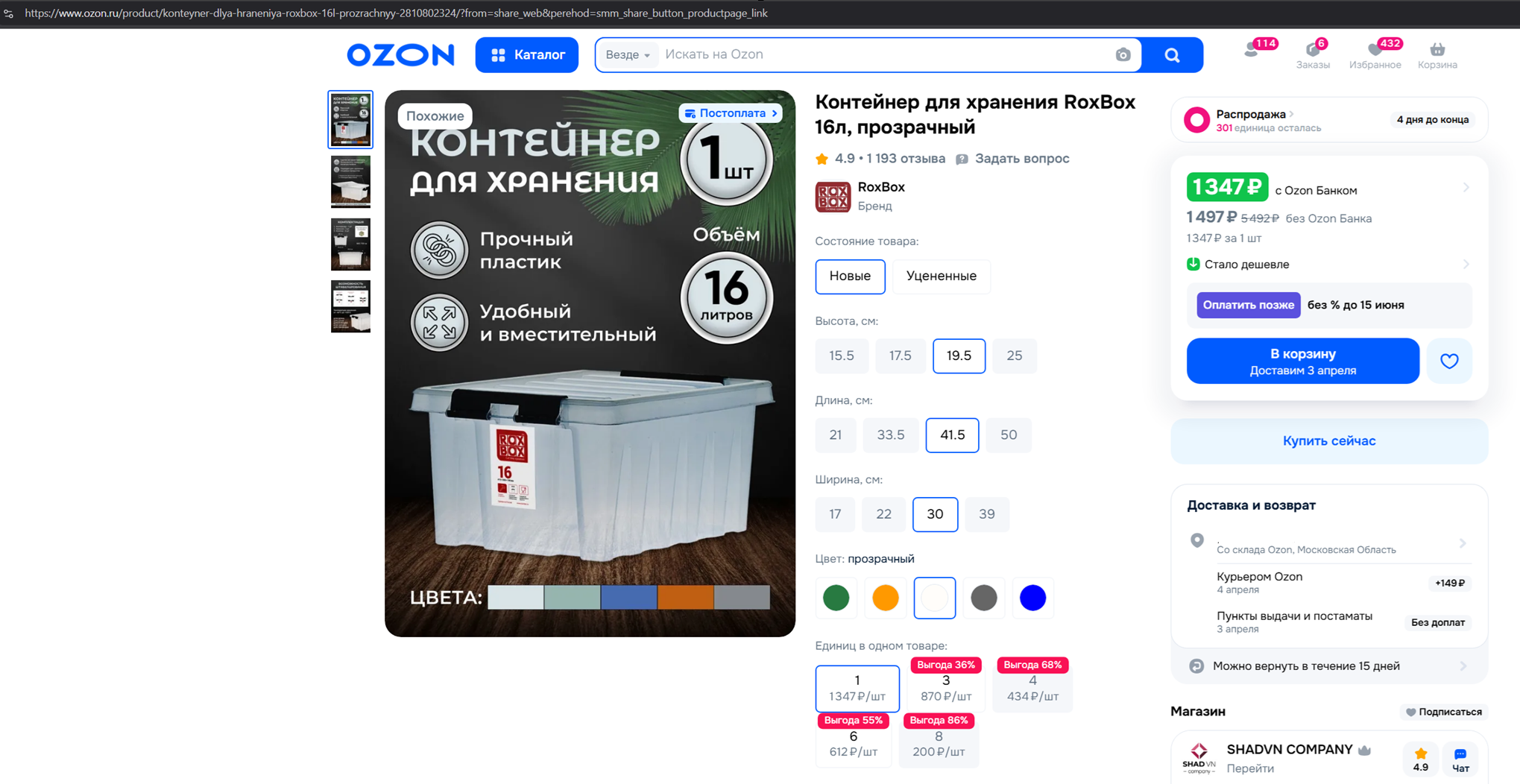Select the 3-unit pack option
The image size is (1520, 784).
pyautogui.click(x=945, y=686)
